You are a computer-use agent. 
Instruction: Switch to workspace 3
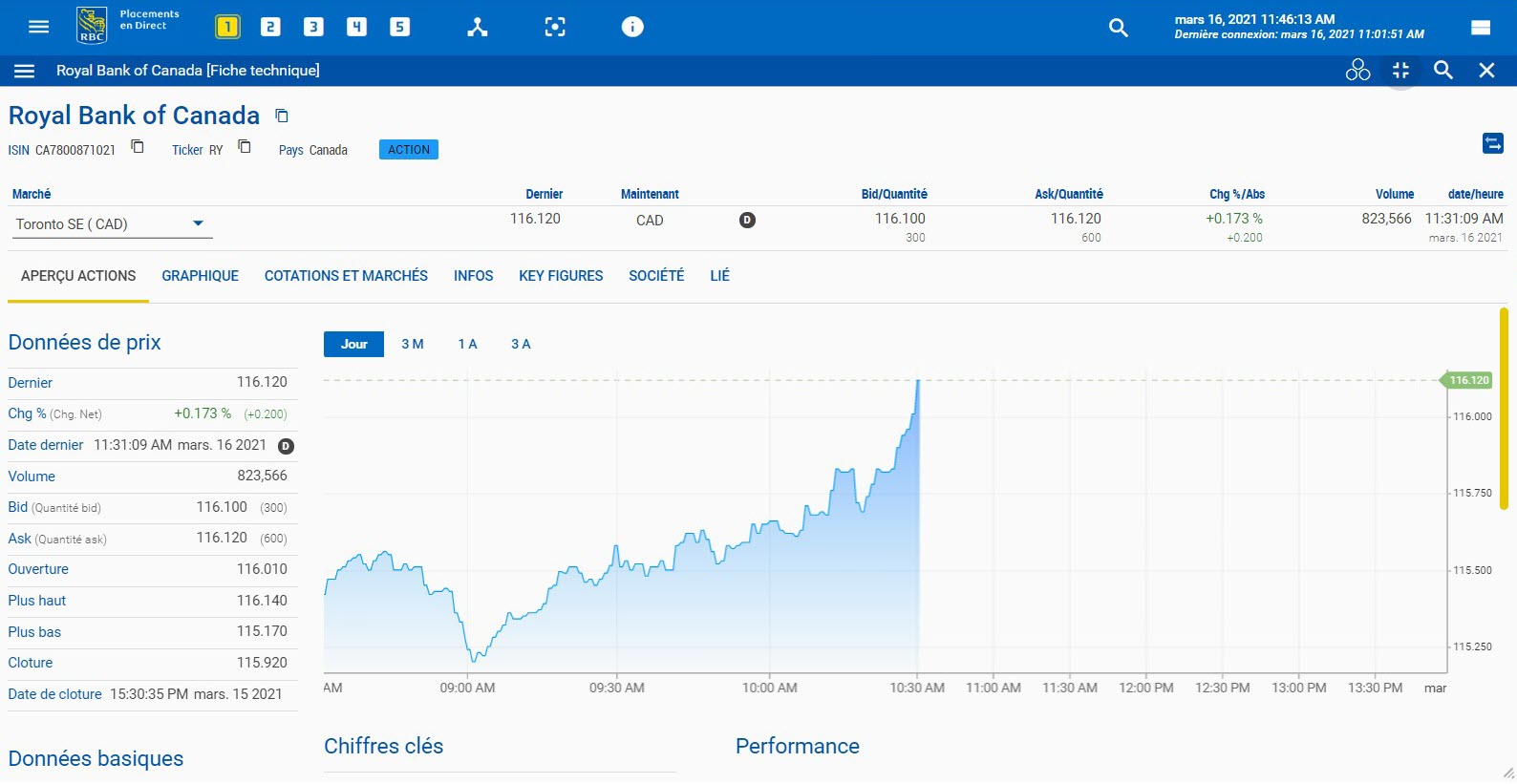click(x=313, y=27)
